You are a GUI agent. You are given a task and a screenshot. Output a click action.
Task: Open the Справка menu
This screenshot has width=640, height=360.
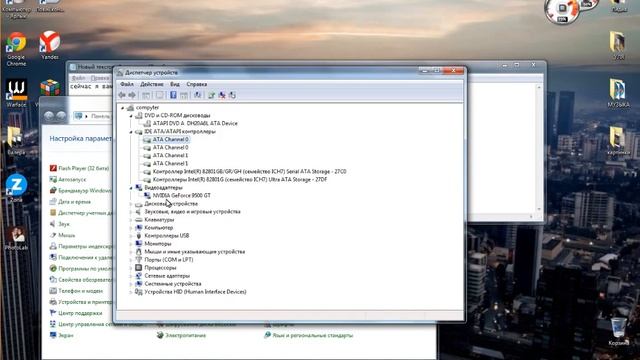[197, 84]
